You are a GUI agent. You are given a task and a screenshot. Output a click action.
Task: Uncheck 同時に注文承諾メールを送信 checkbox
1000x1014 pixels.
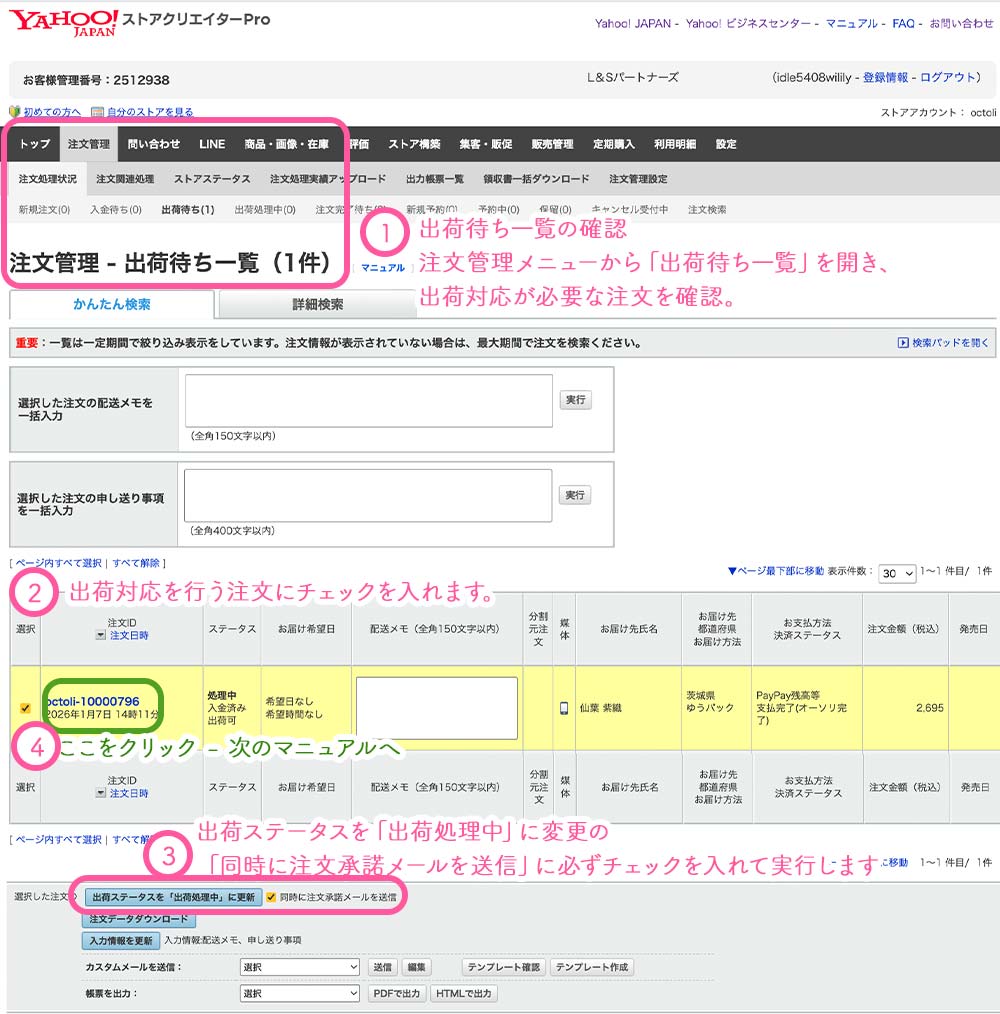tap(271, 897)
